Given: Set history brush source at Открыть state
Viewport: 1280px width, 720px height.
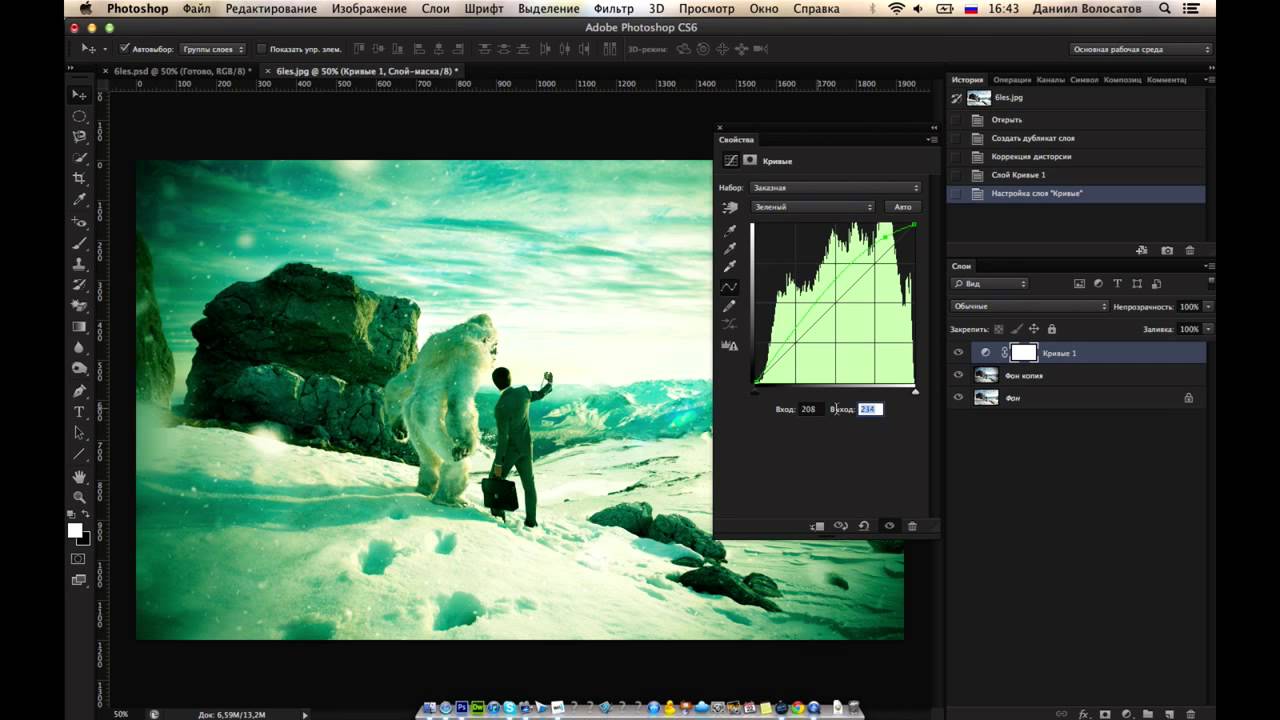Looking at the screenshot, I should click(x=956, y=120).
